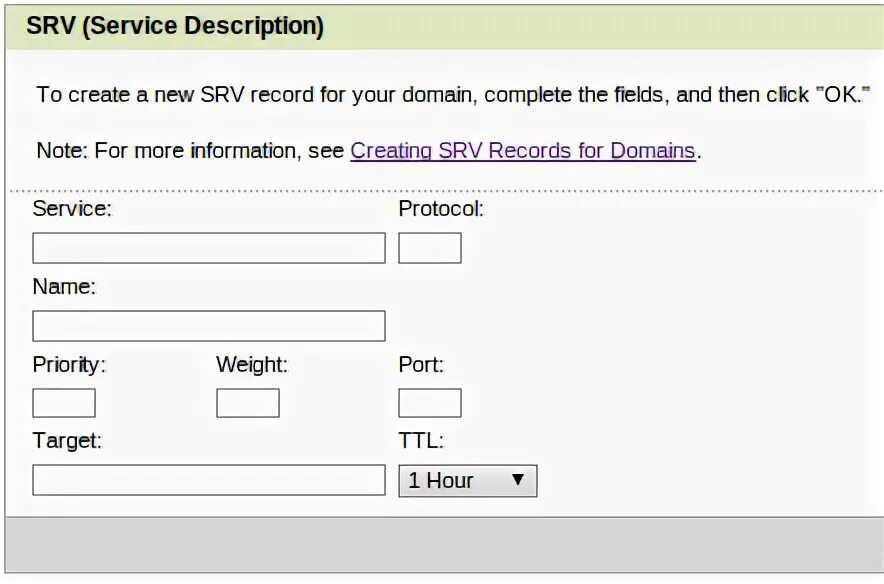884x584 pixels.
Task: Click the Priority label
Action: (x=69, y=365)
